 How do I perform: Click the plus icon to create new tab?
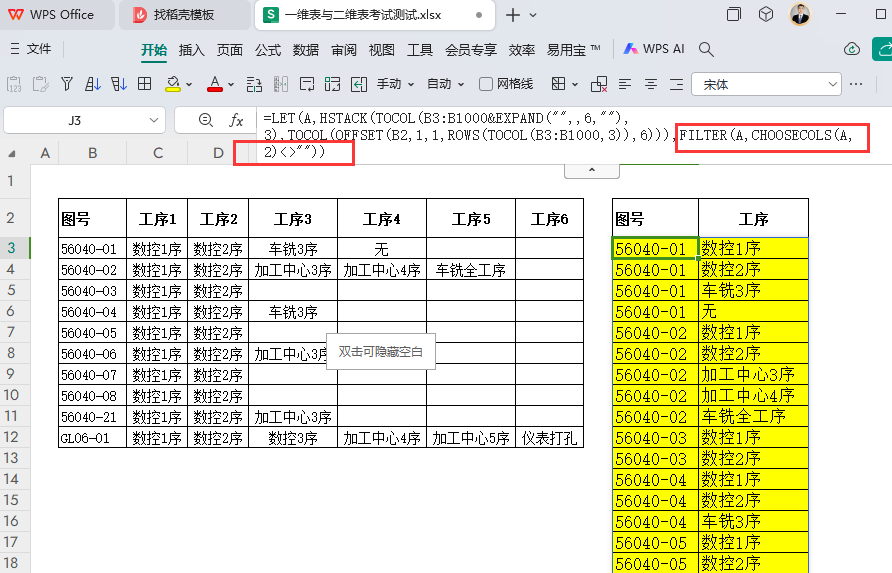[x=513, y=15]
